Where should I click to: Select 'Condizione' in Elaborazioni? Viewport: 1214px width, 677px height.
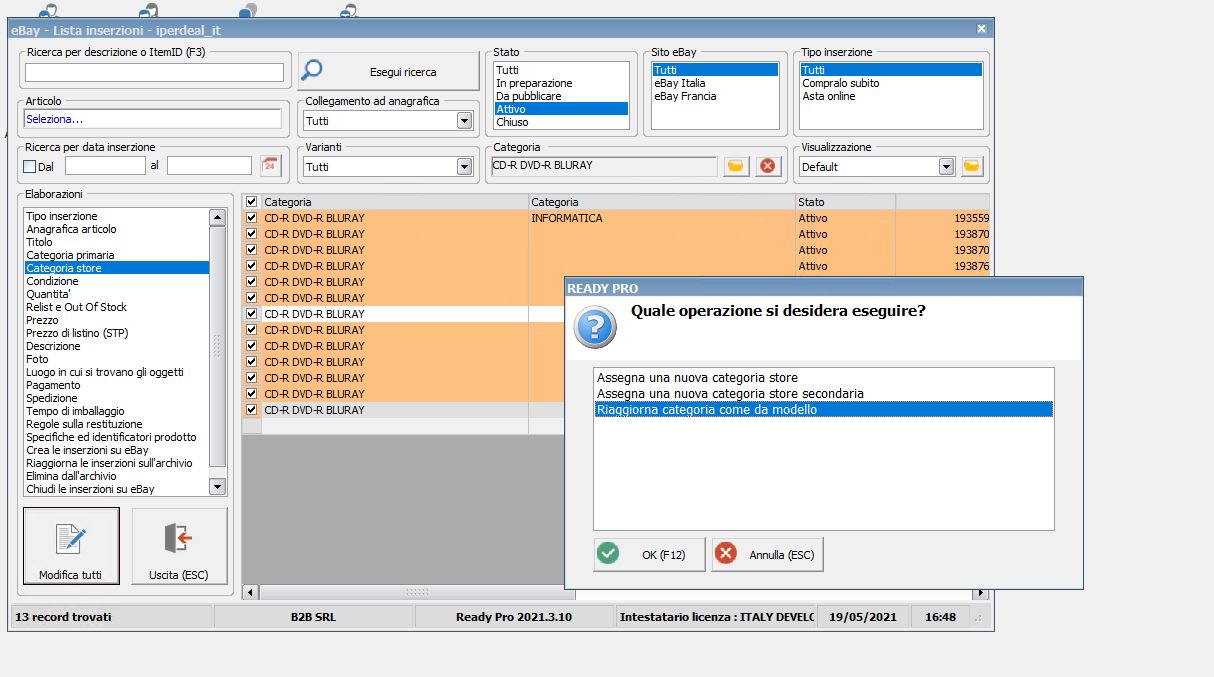click(117, 281)
